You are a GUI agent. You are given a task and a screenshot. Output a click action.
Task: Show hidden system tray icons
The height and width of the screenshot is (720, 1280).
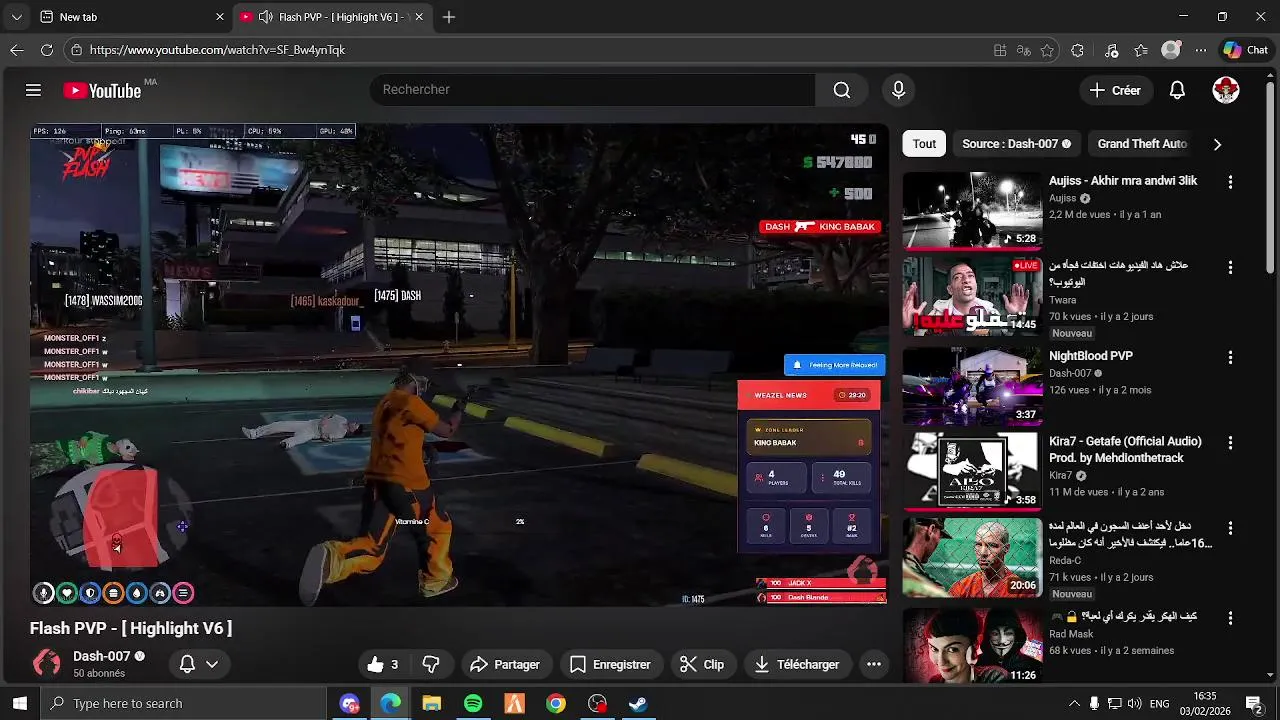click(1074, 703)
